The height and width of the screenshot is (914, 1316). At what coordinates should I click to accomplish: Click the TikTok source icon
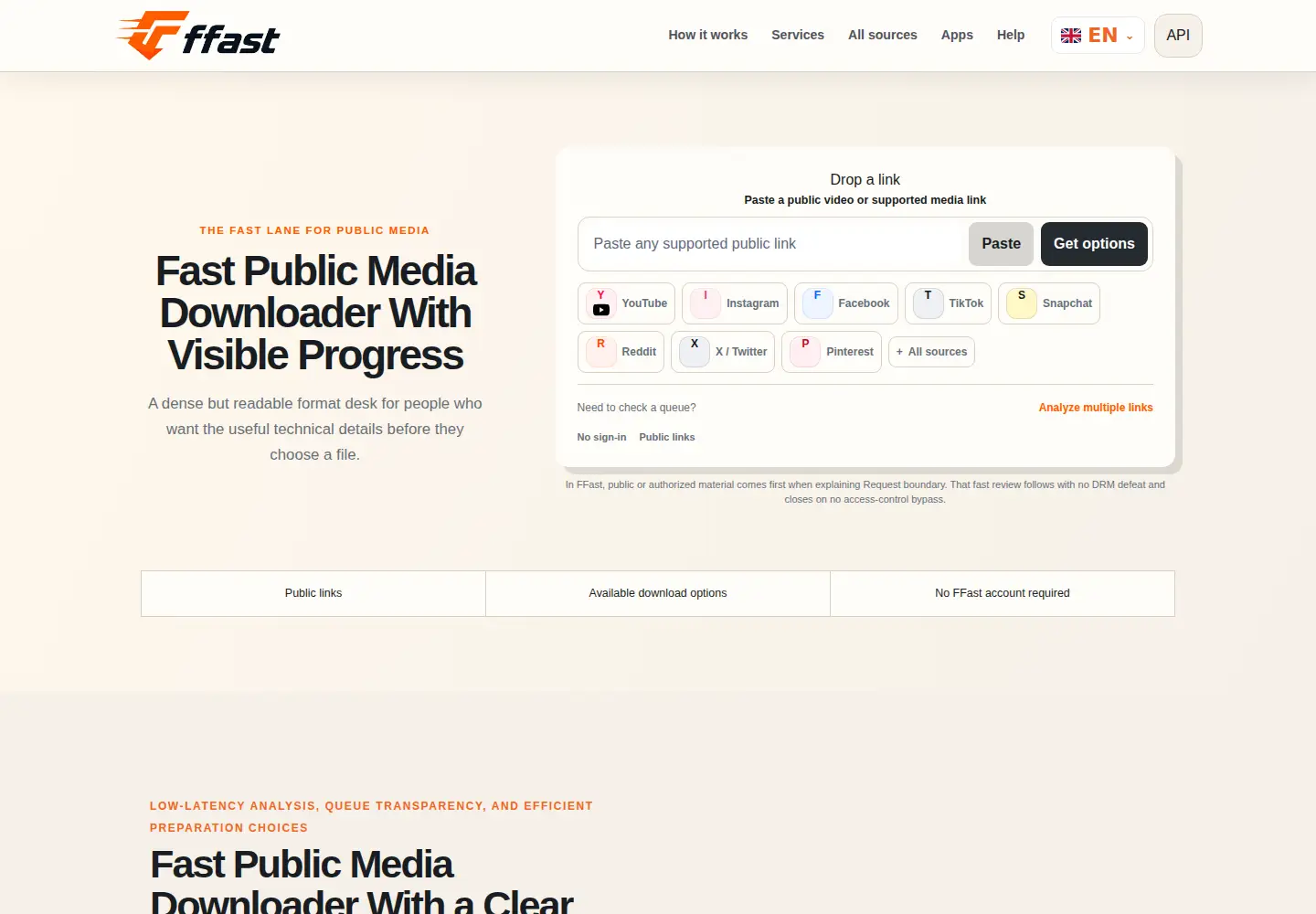pos(928,303)
